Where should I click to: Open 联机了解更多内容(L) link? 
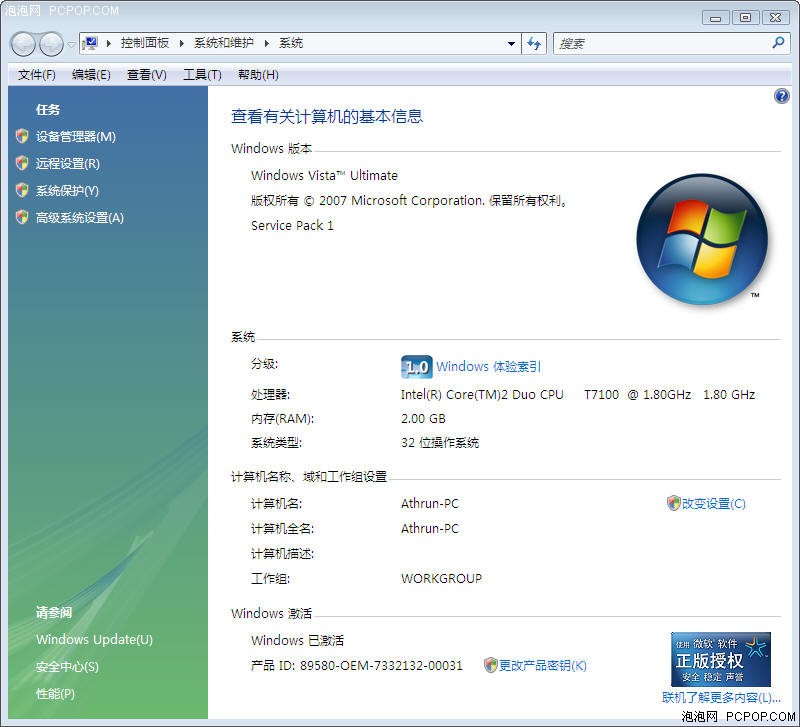coord(721,697)
